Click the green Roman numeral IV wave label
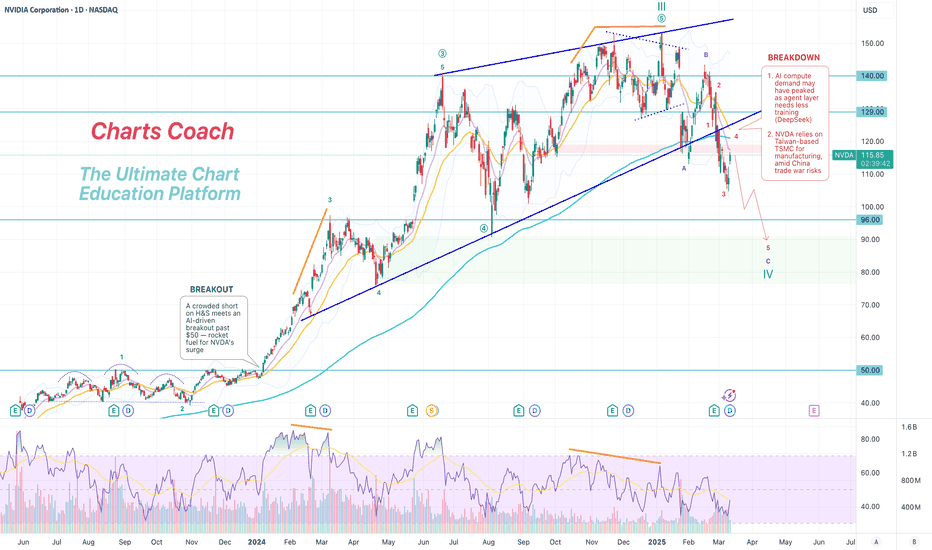Screen dimensions: 932x550 (768, 274)
